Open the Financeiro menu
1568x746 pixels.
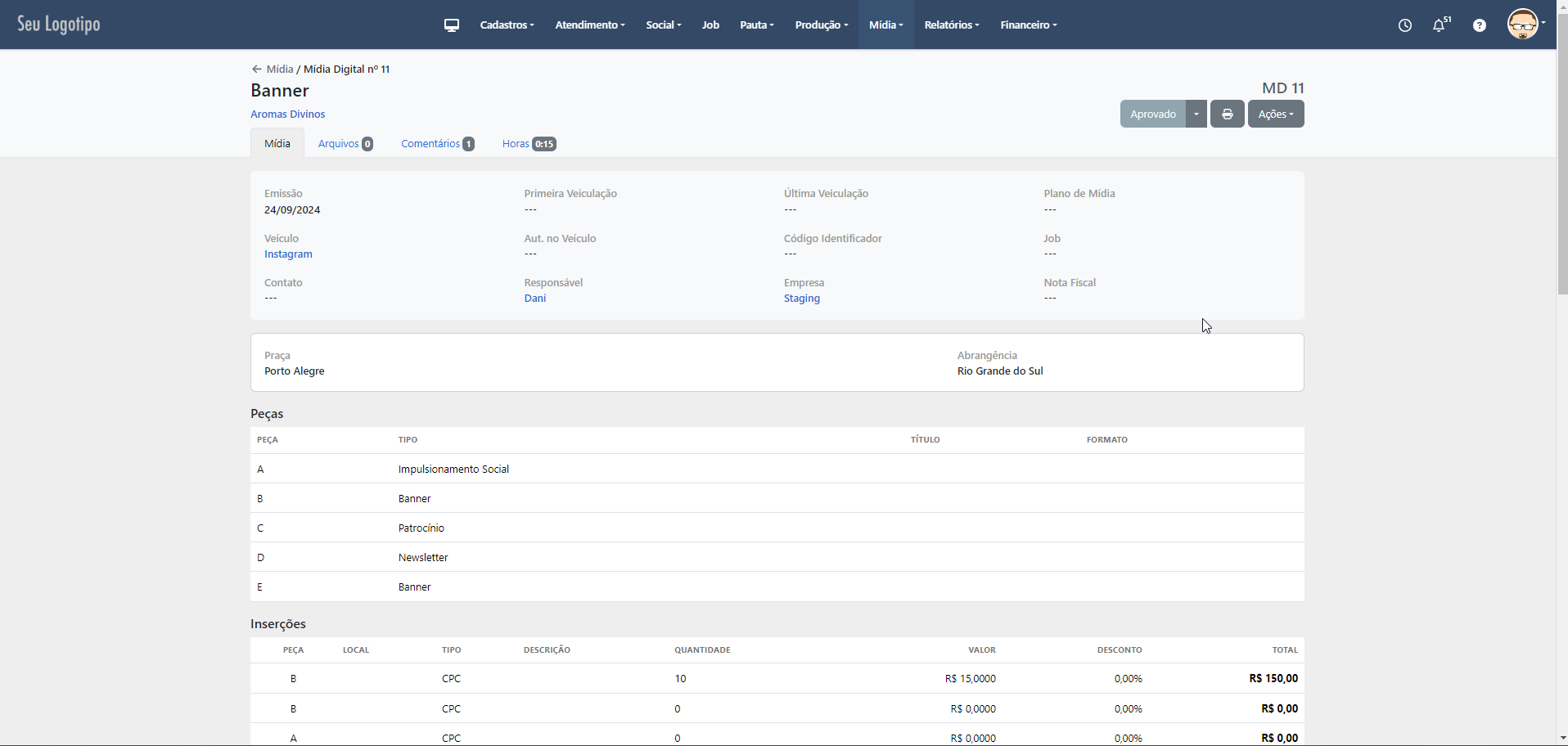coord(1028,25)
